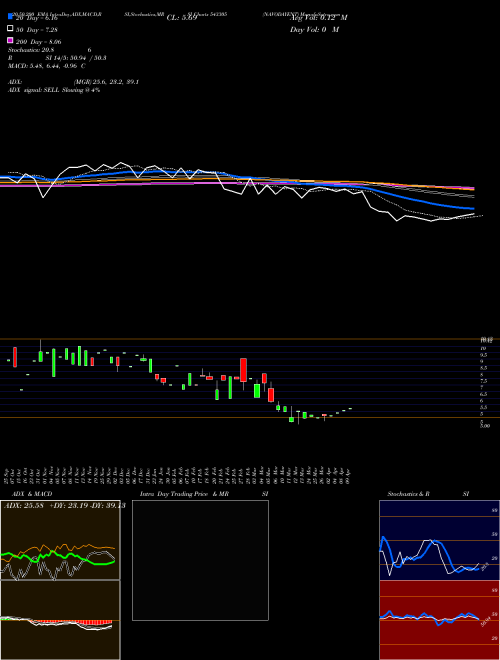Screen dimensions: 500x660
Task: Click the MACD values line
Action: 47,66
